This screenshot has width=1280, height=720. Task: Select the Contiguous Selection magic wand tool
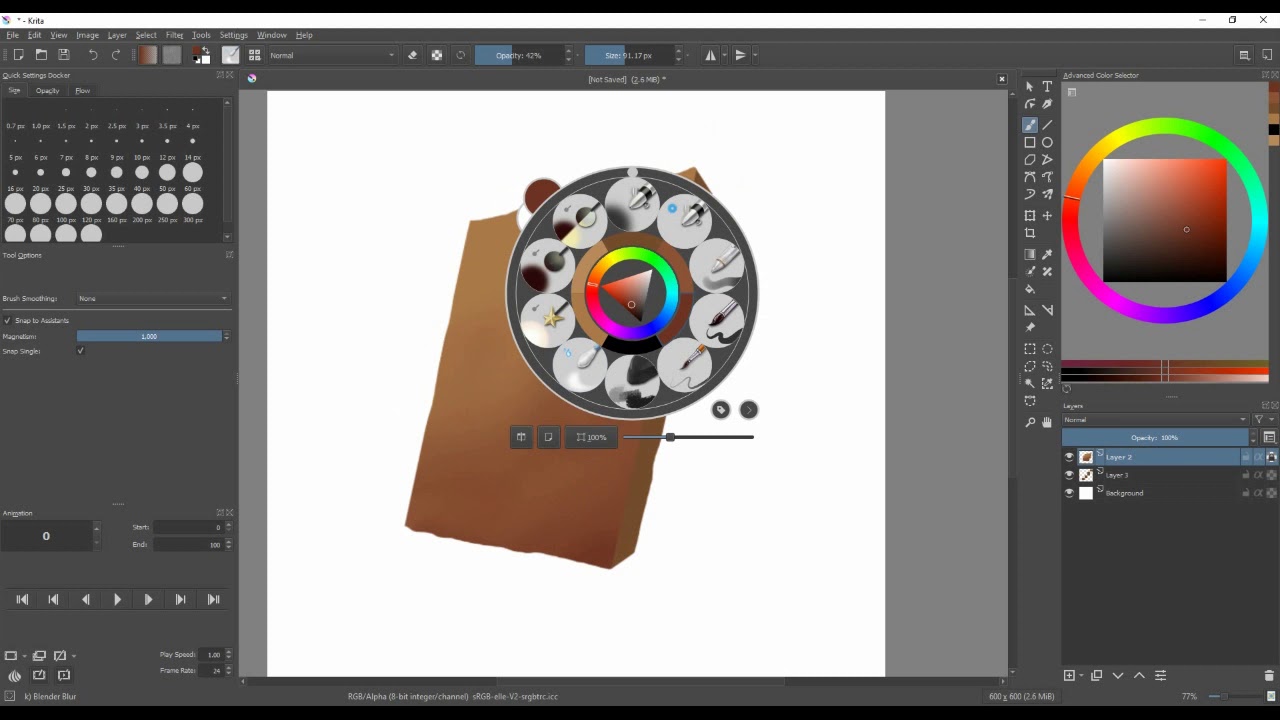click(1030, 383)
